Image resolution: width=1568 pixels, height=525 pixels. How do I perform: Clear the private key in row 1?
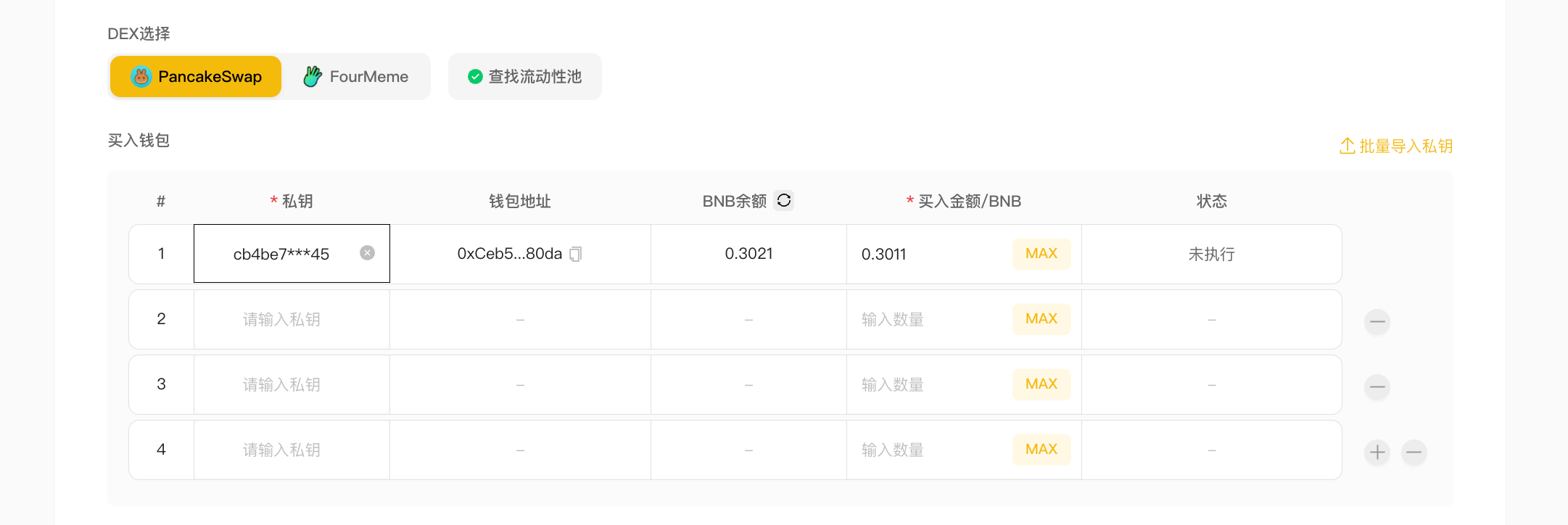[368, 252]
